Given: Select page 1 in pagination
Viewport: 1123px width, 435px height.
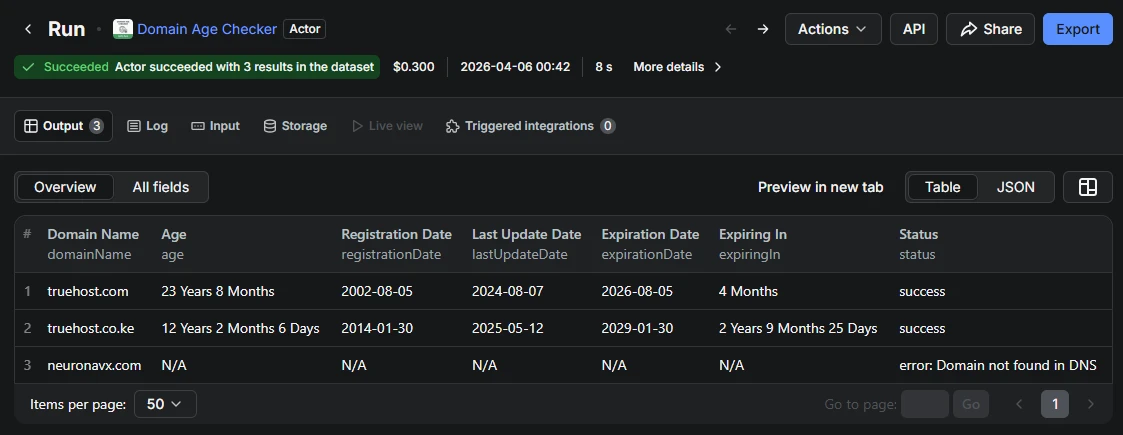Looking at the screenshot, I should [x=1055, y=404].
